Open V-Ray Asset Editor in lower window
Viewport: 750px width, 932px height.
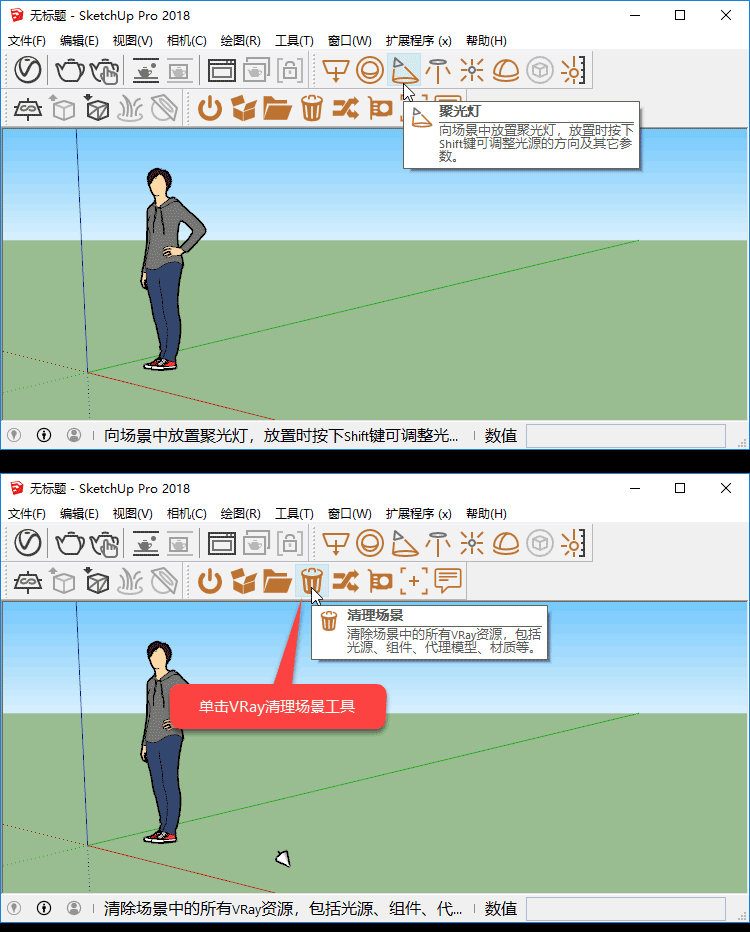click(x=28, y=543)
